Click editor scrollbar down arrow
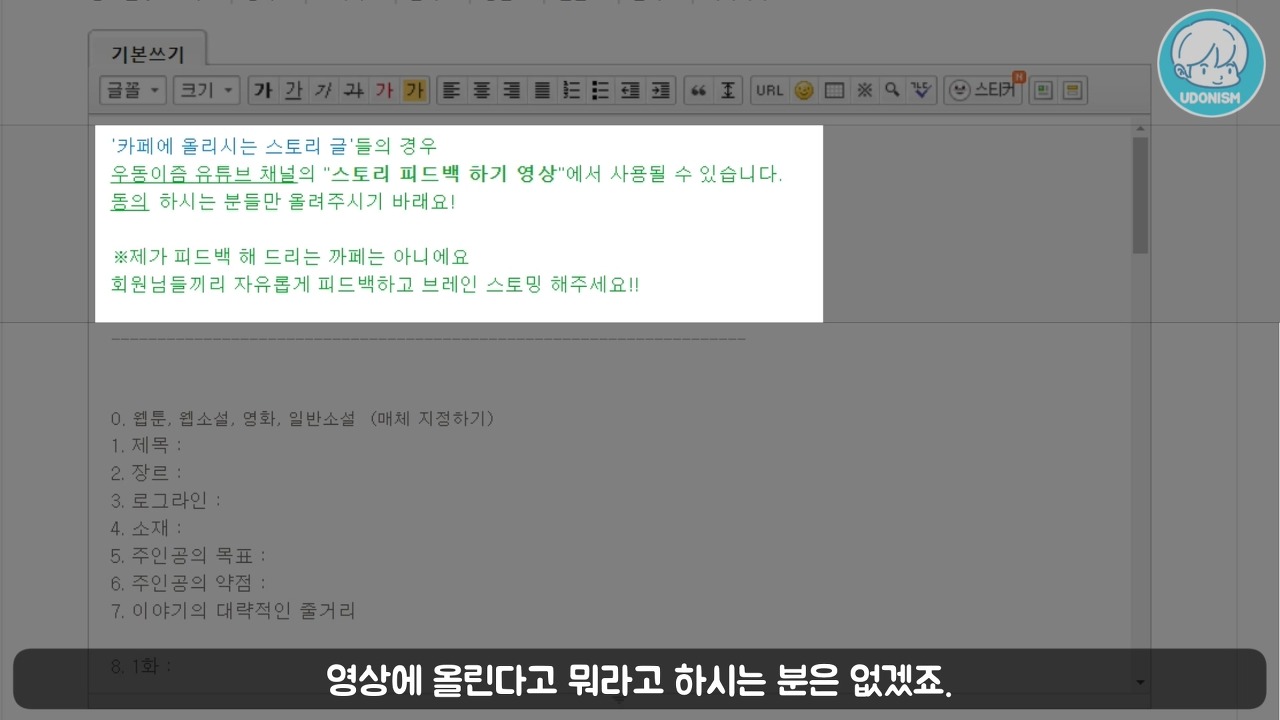Image resolution: width=1280 pixels, height=720 pixels. pyautogui.click(x=1140, y=681)
